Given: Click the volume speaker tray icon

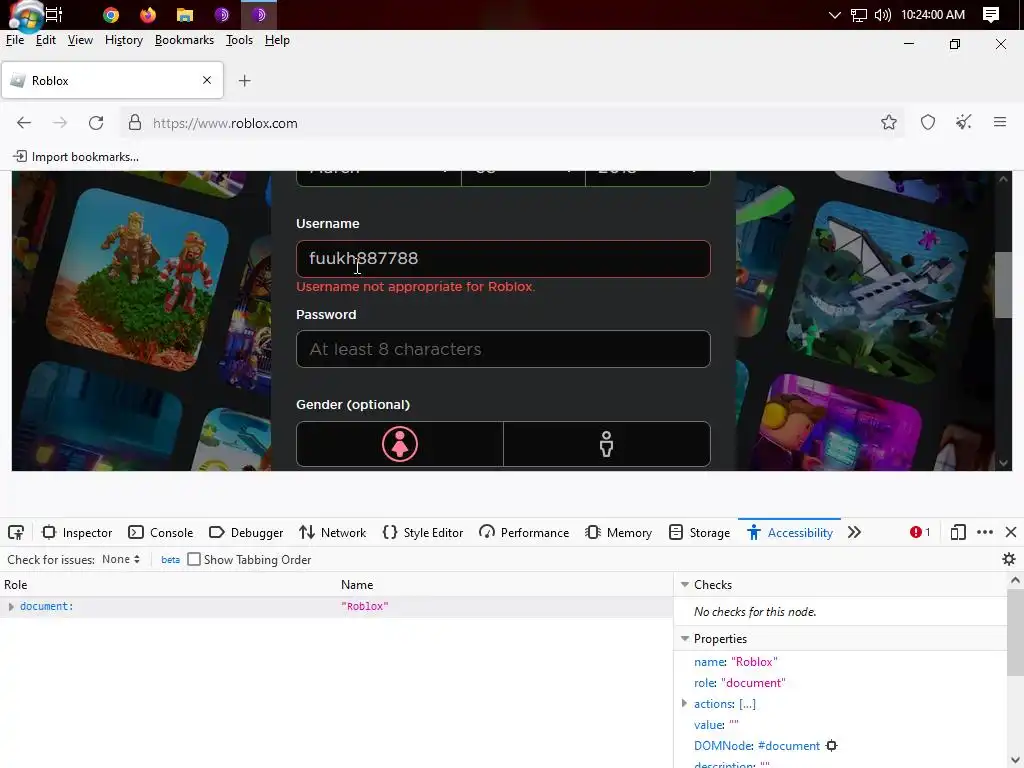Looking at the screenshot, I should 882,14.
